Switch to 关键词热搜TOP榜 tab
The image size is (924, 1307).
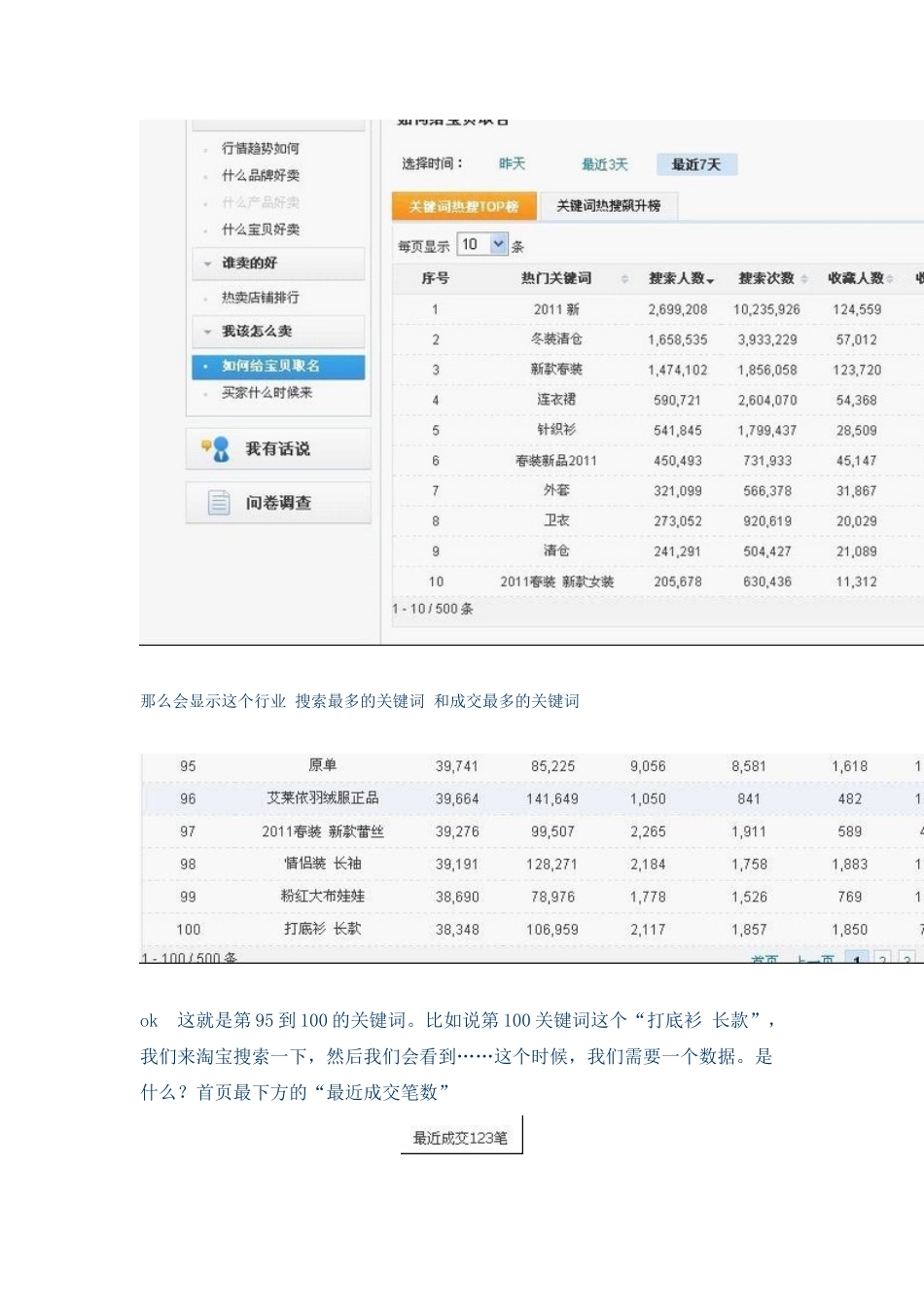(464, 206)
